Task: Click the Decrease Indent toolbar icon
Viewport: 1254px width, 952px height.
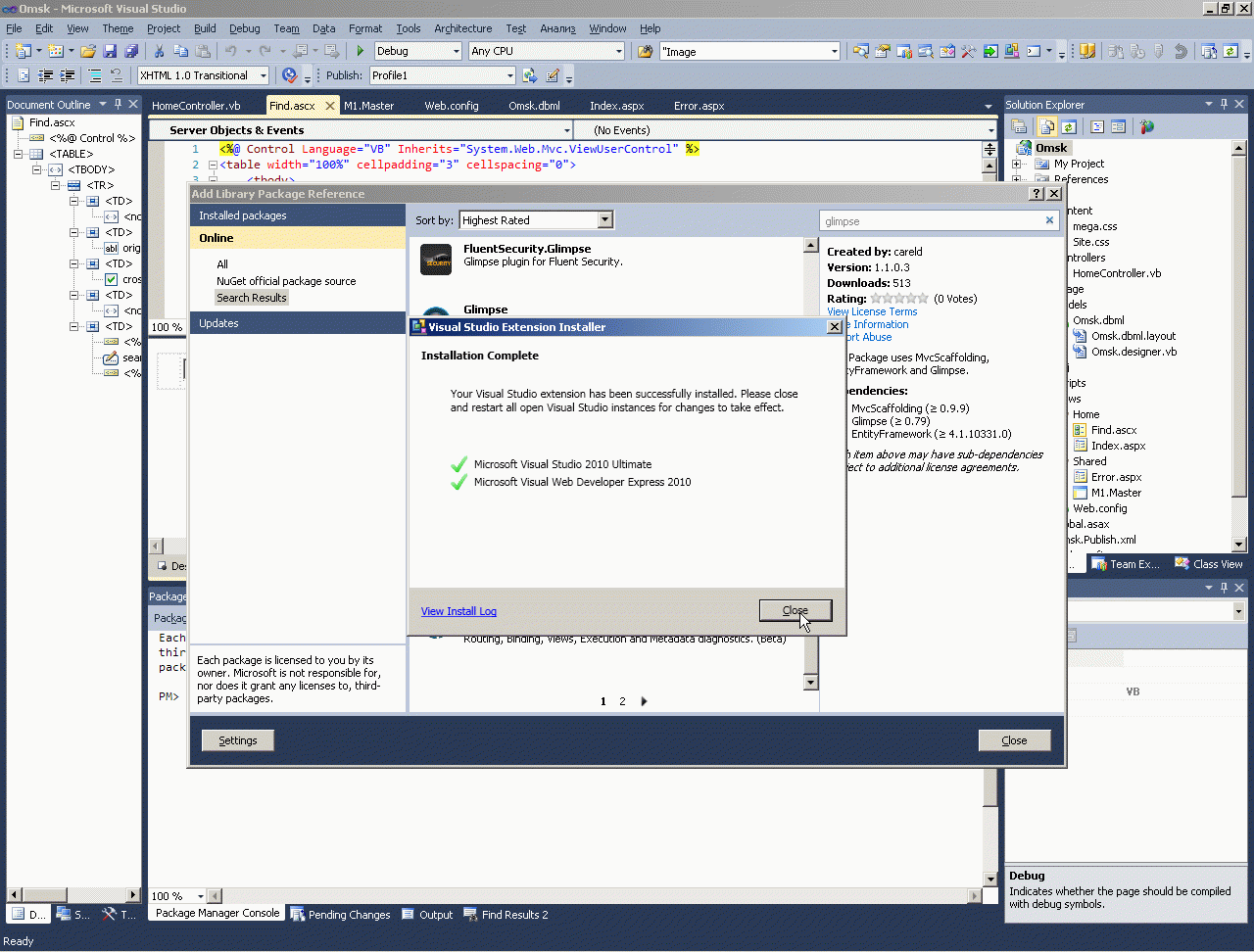Action: 46,75
